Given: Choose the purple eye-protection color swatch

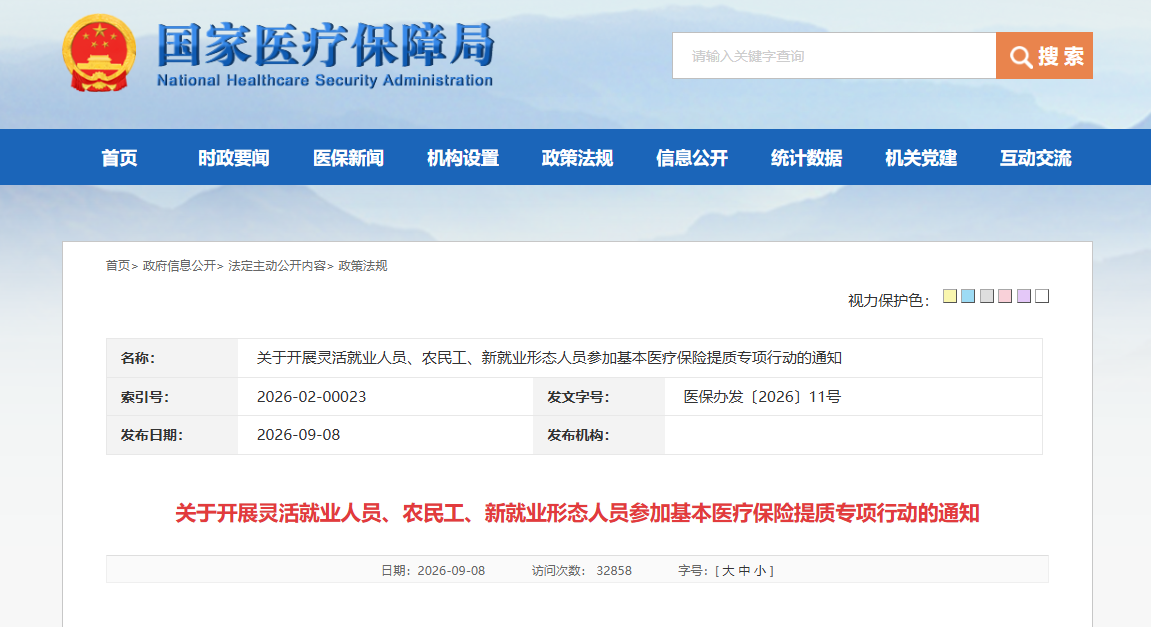Looking at the screenshot, I should click(x=1023, y=296).
